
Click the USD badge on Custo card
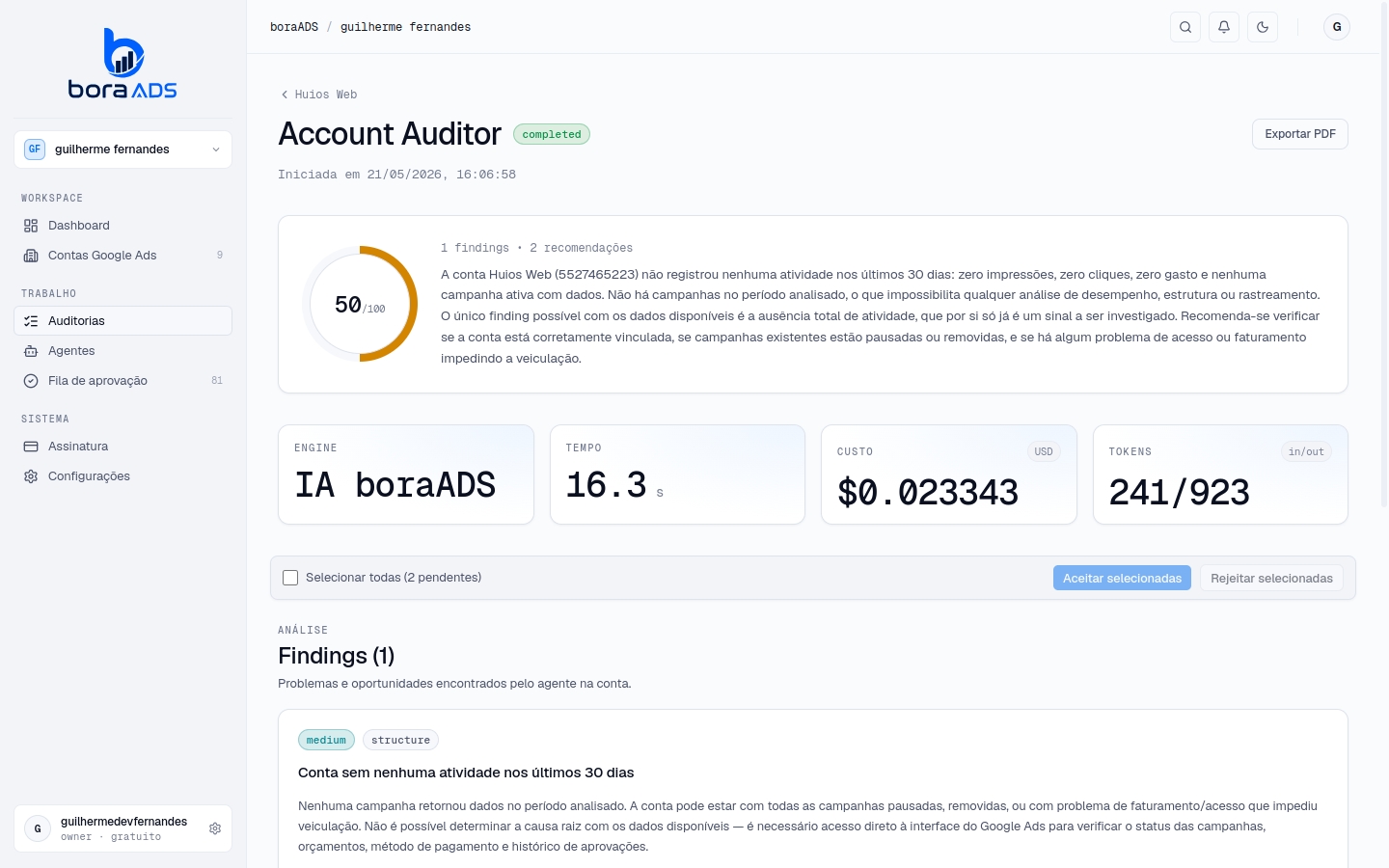pos(1044,451)
